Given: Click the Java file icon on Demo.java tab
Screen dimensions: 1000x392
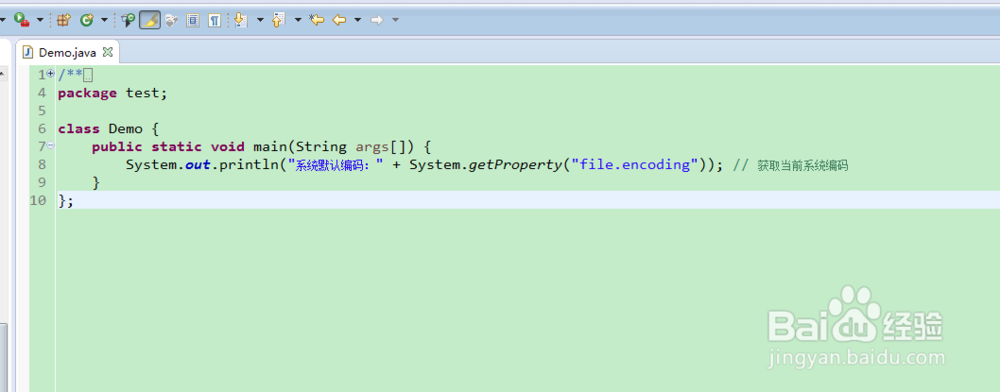Looking at the screenshot, I should coord(27,52).
